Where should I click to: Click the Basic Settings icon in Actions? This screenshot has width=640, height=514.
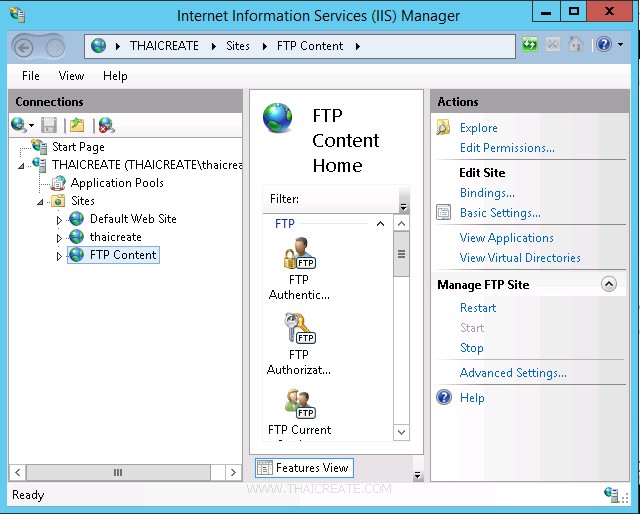coord(443,212)
